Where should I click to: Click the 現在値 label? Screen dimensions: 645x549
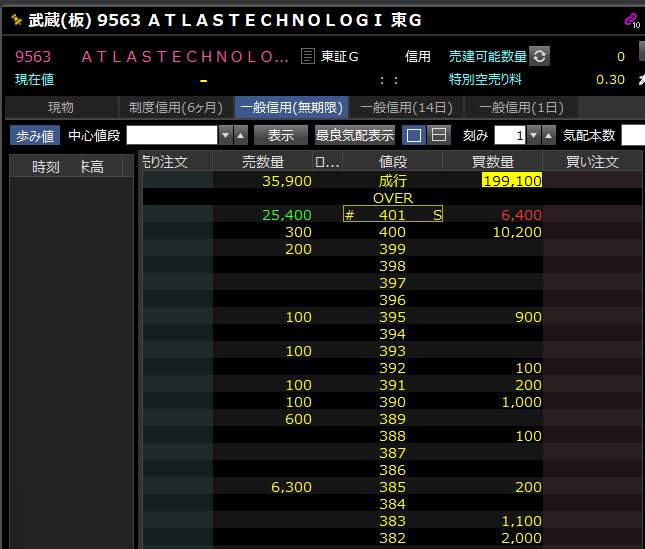35,79
